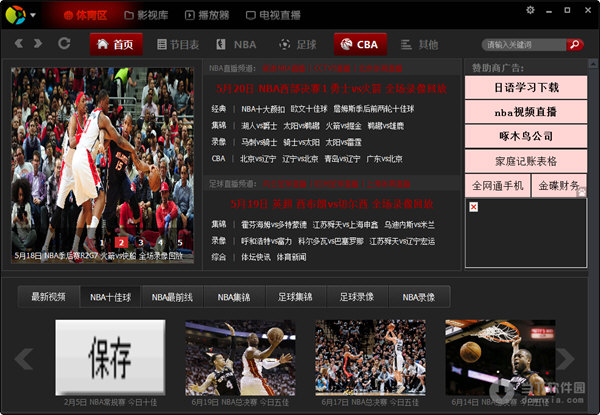Select the 首页 home button

click(116, 44)
